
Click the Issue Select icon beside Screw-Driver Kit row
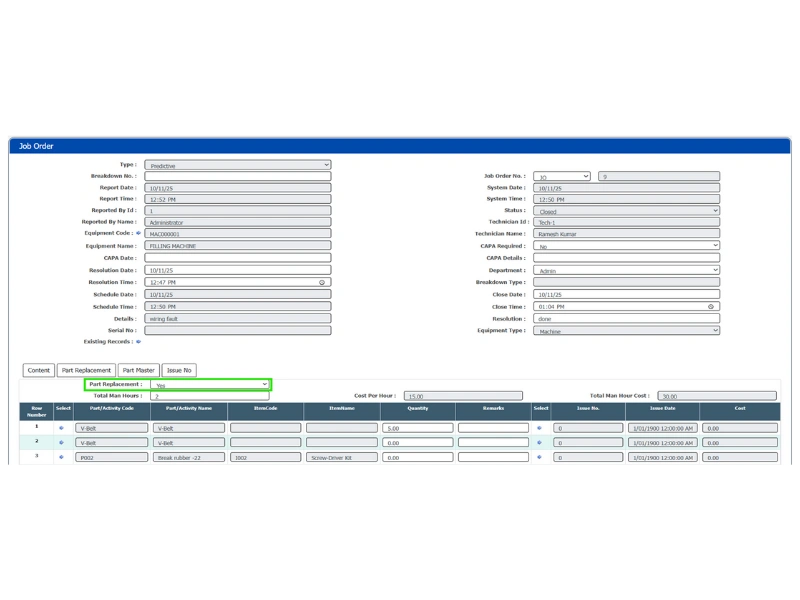[540, 457]
